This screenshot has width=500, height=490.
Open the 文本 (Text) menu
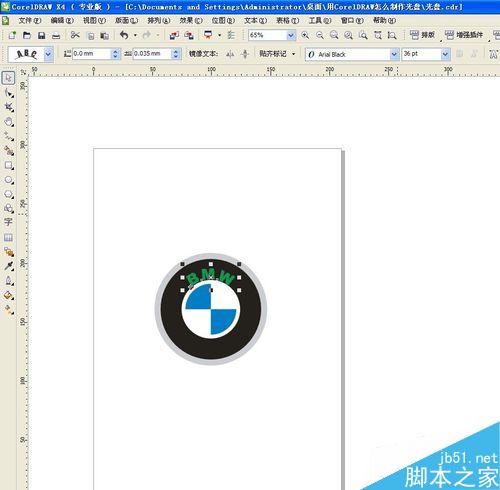pos(255,21)
